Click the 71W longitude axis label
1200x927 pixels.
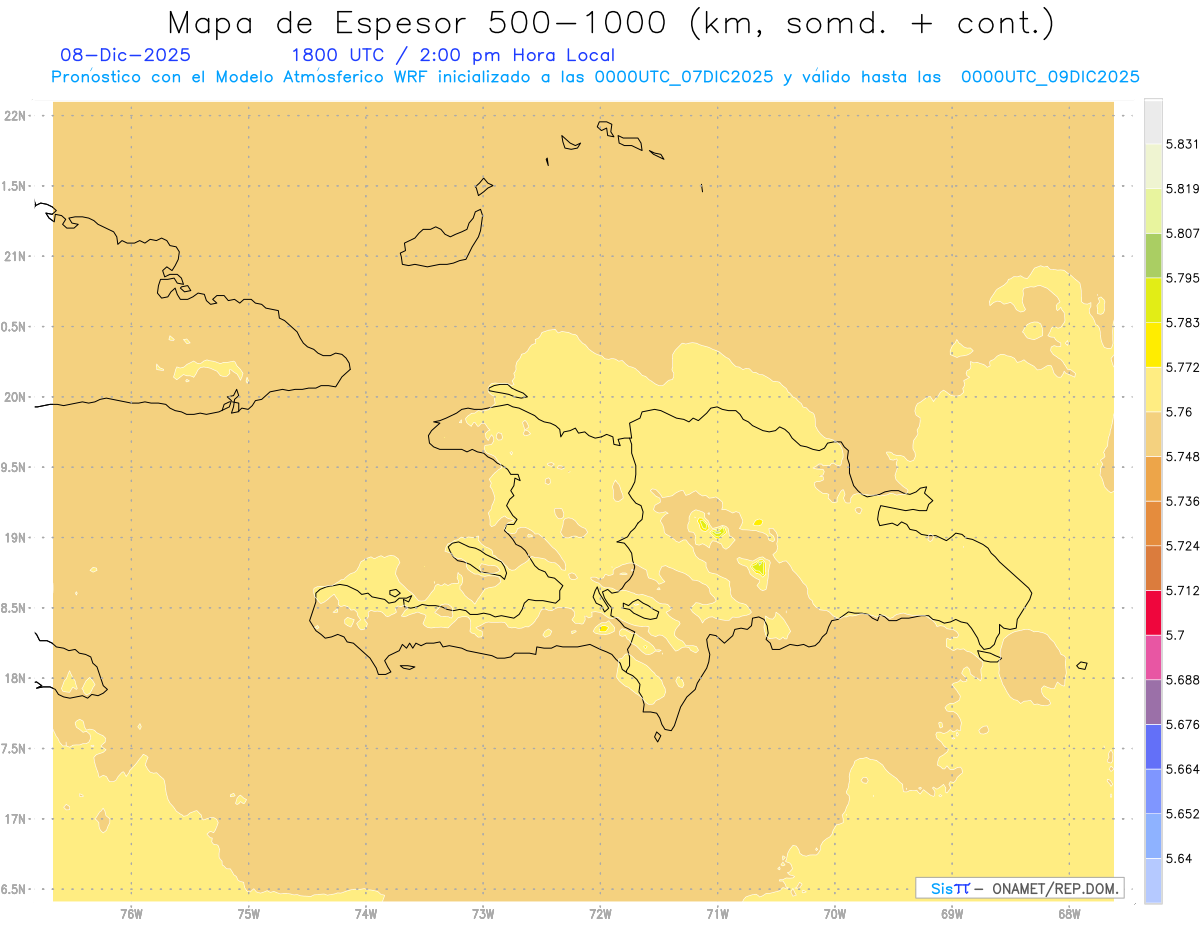click(717, 914)
